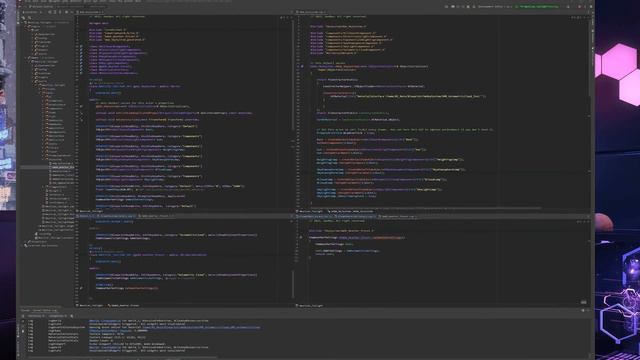Select the highlighted file row in project tree
This screenshot has height=360, width=640.
[x=47, y=167]
